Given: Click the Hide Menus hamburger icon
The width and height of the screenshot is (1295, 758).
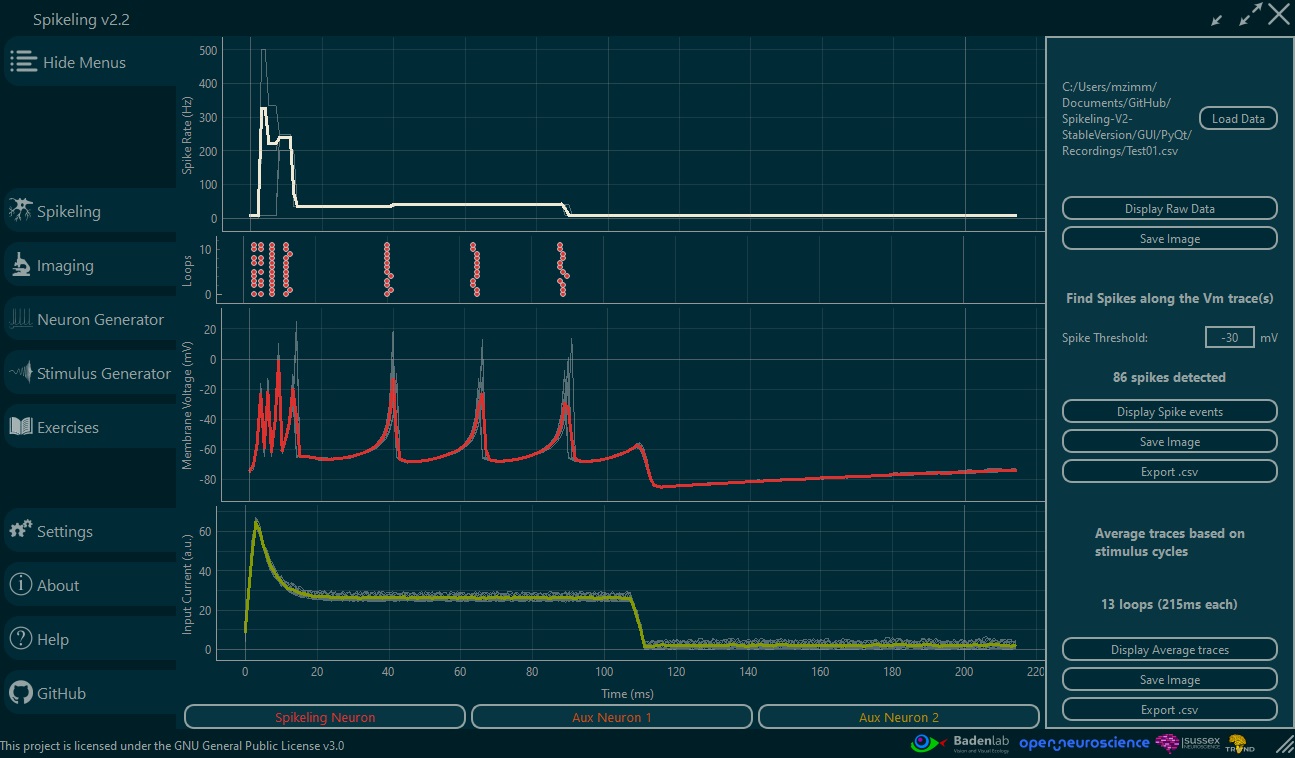Looking at the screenshot, I should tap(24, 62).
